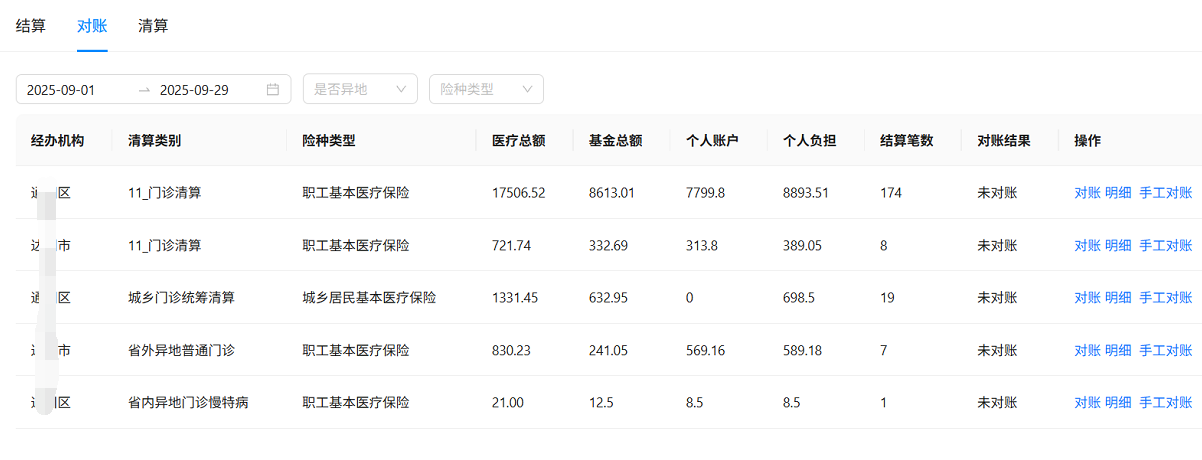The height and width of the screenshot is (460, 1202).
Task: Click 对账 link in the 17506.52 row
Action: [x=1087, y=193]
